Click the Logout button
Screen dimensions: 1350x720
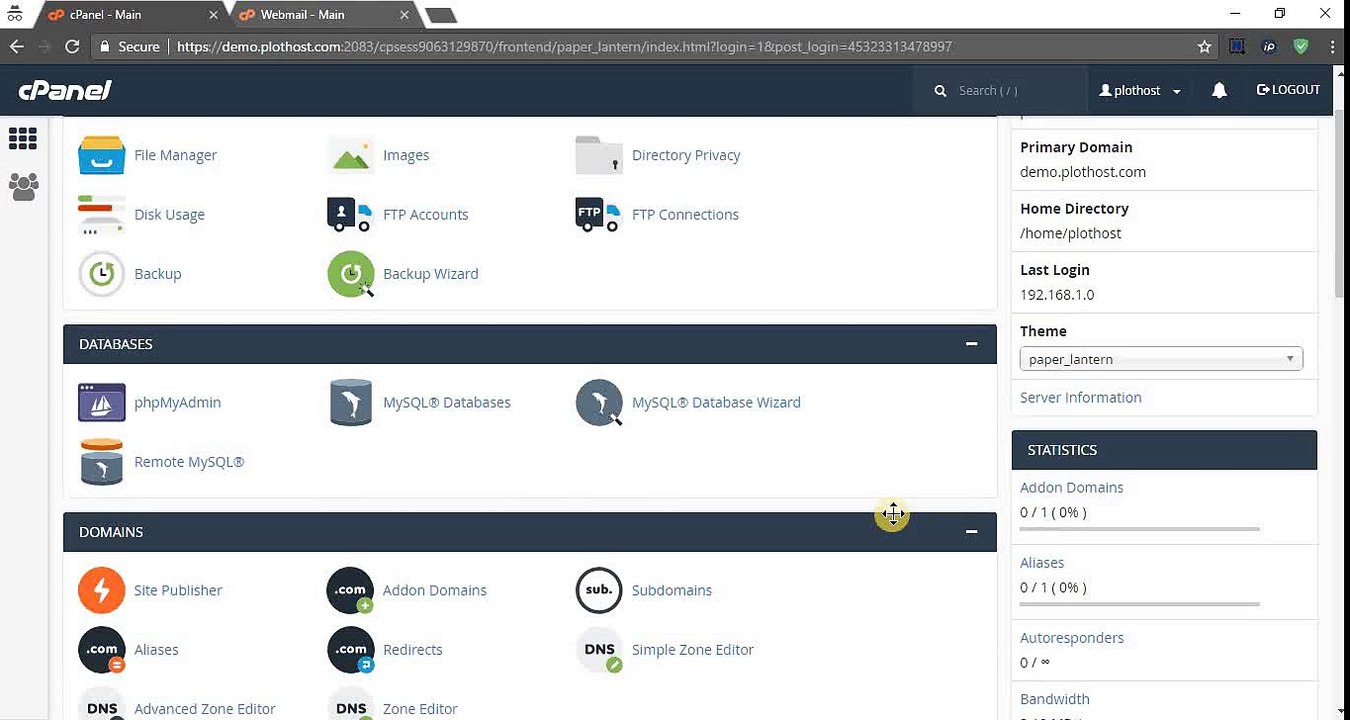(1288, 90)
